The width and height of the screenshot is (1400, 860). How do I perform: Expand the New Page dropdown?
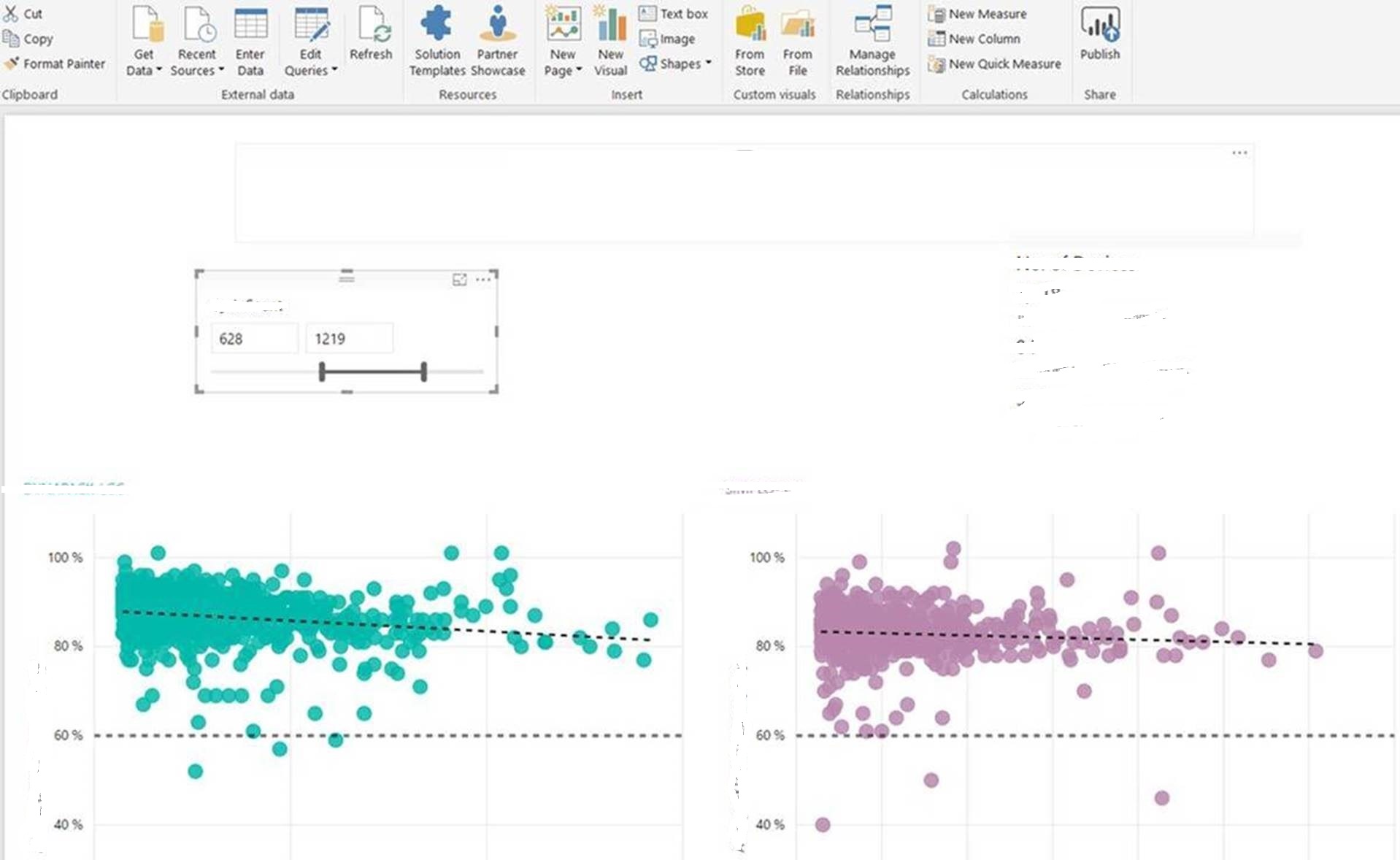tap(563, 41)
